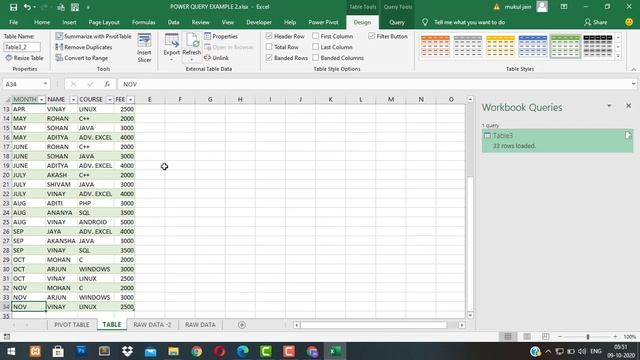Click Remove Duplicates tool

pos(84,47)
